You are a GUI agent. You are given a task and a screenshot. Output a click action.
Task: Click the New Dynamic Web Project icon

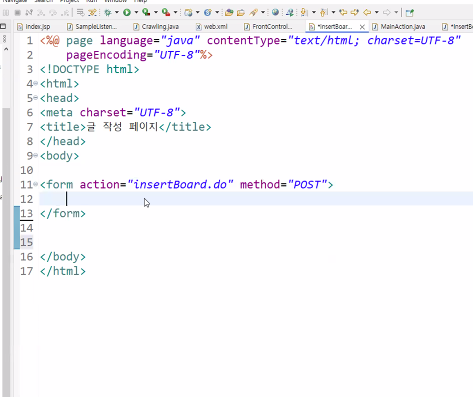coord(188,13)
